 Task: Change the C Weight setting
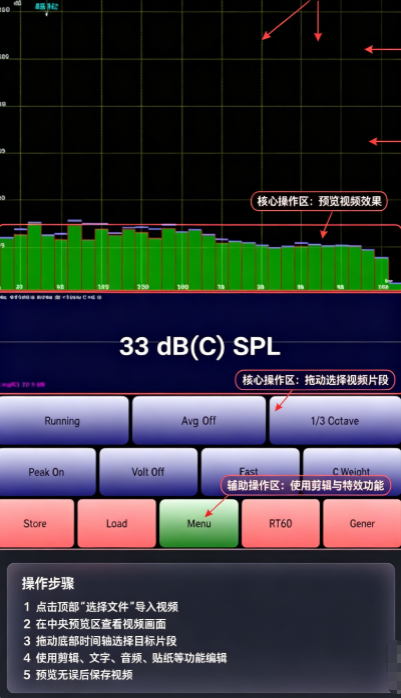[352, 472]
